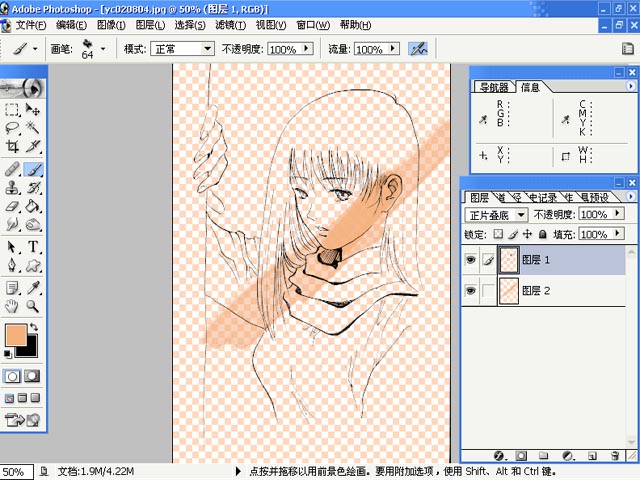
Task: Switch to 历史记录 tab
Action: tap(543, 198)
